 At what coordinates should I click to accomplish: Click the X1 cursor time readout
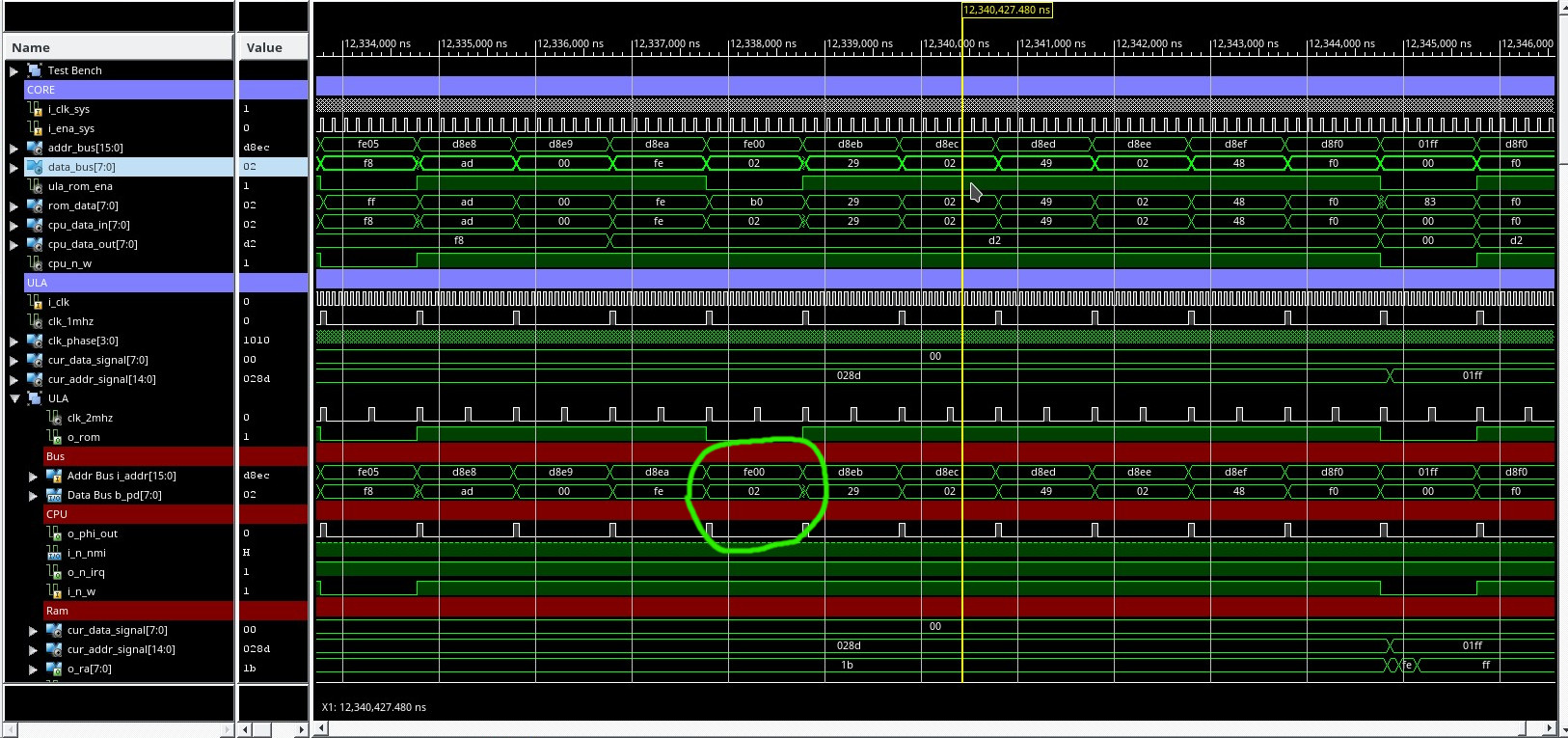[x=374, y=707]
